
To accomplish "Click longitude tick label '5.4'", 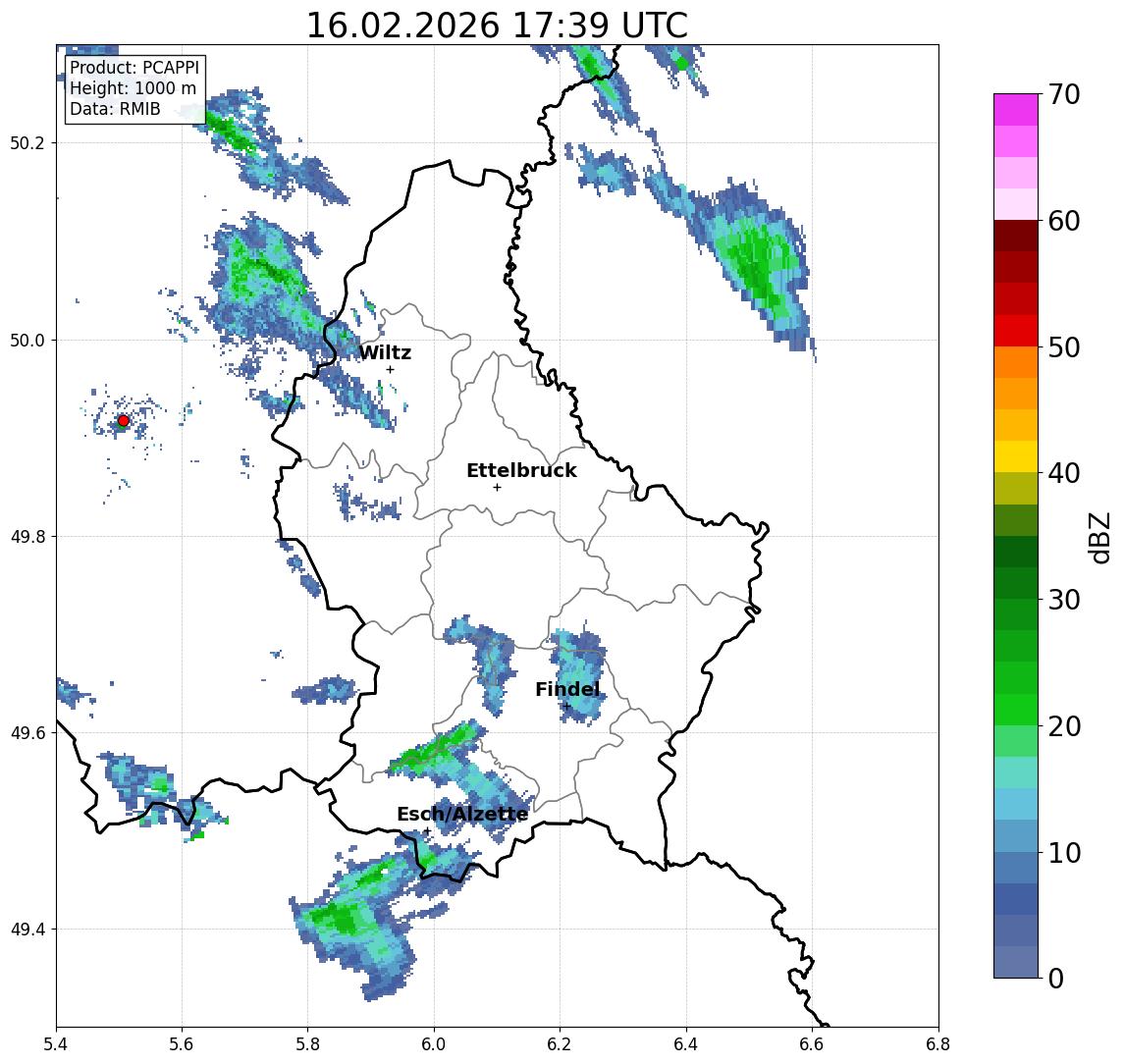I will (x=56, y=1044).
